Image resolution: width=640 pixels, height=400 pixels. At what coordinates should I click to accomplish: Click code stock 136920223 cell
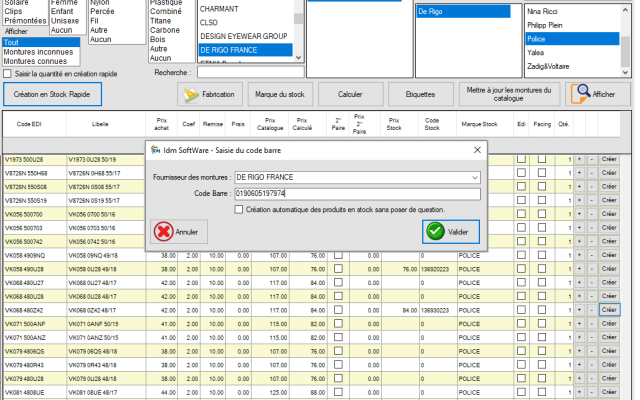coord(438,269)
